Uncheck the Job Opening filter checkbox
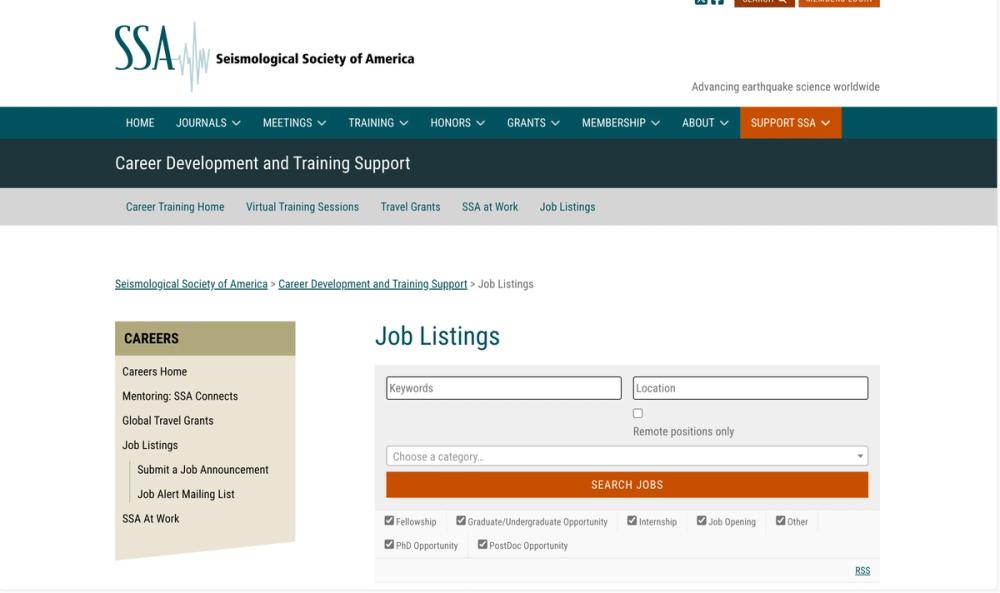This screenshot has width=1000, height=593. (702, 520)
